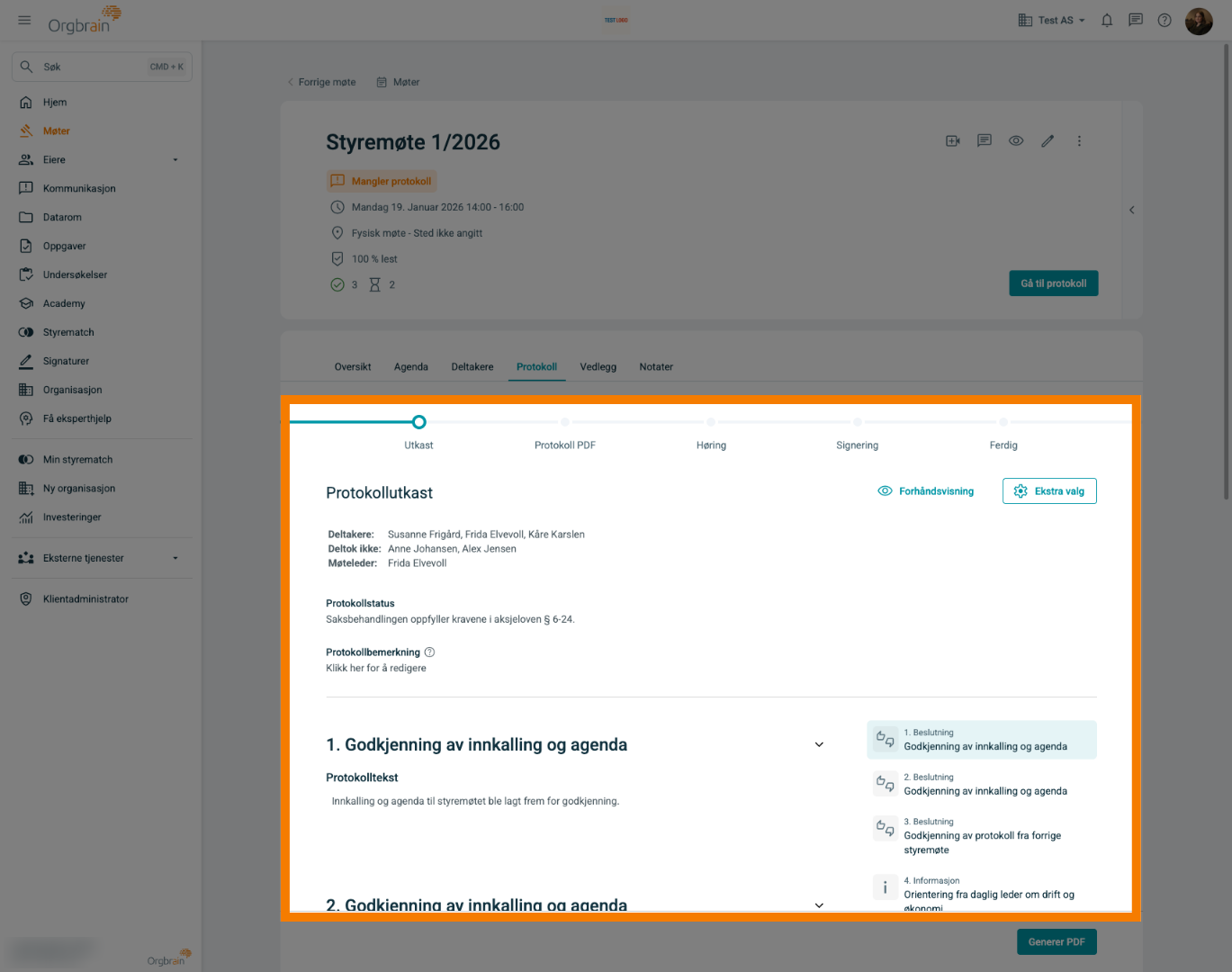Click the Protokollbemerkning help icon

coord(429,652)
